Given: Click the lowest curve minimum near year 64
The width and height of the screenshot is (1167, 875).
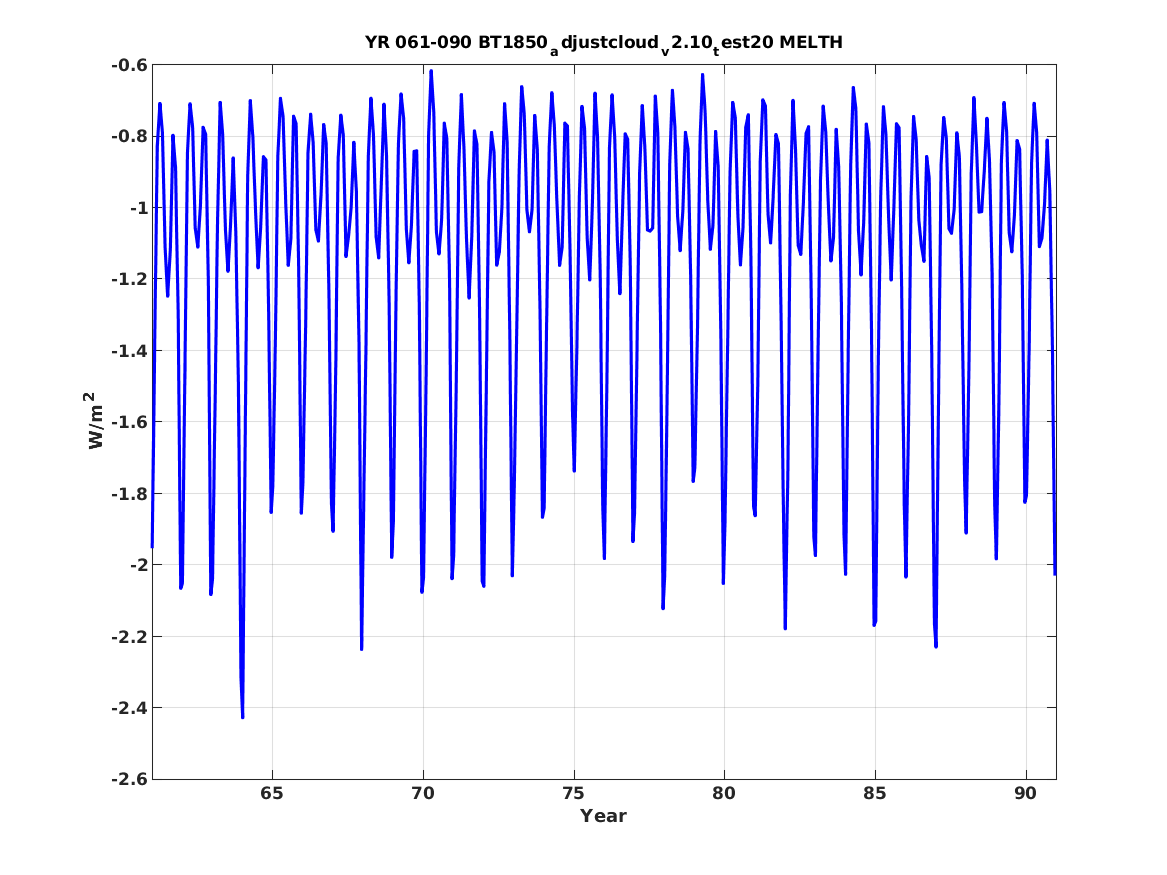Looking at the screenshot, I should point(243,717).
